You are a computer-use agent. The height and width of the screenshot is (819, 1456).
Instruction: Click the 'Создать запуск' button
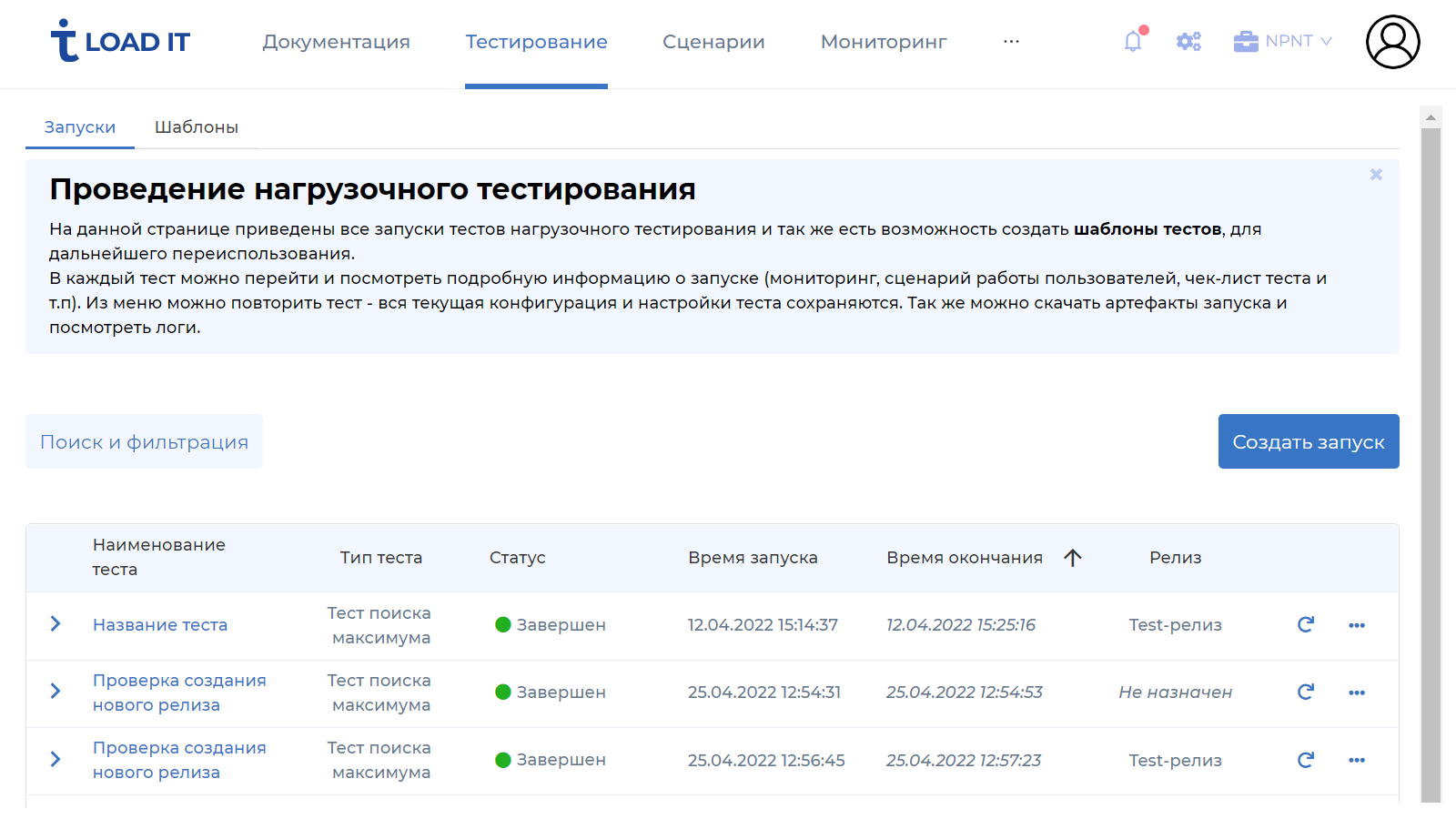[x=1308, y=441]
